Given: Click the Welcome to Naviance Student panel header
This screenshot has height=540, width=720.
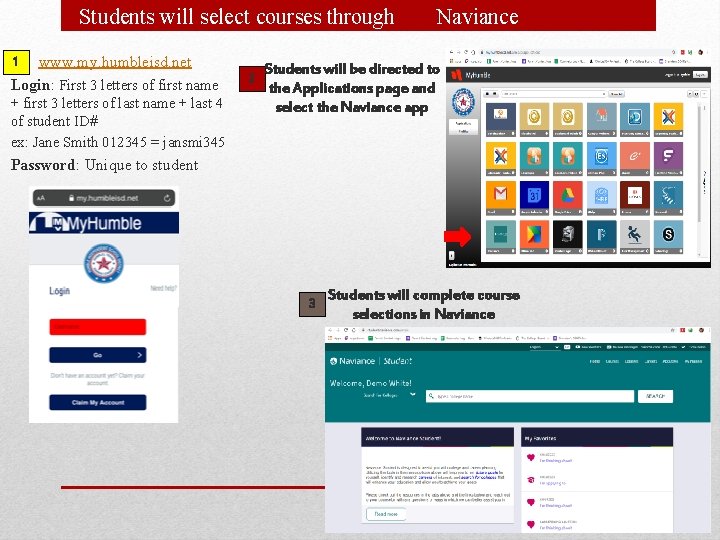Looking at the screenshot, I should point(437,438).
